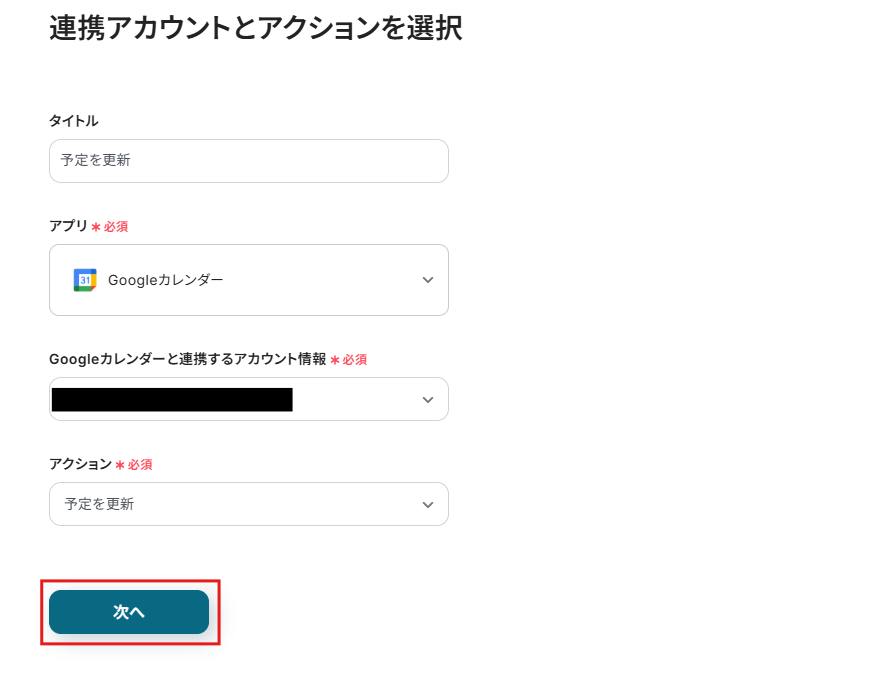Click the 次へ button

click(129, 612)
